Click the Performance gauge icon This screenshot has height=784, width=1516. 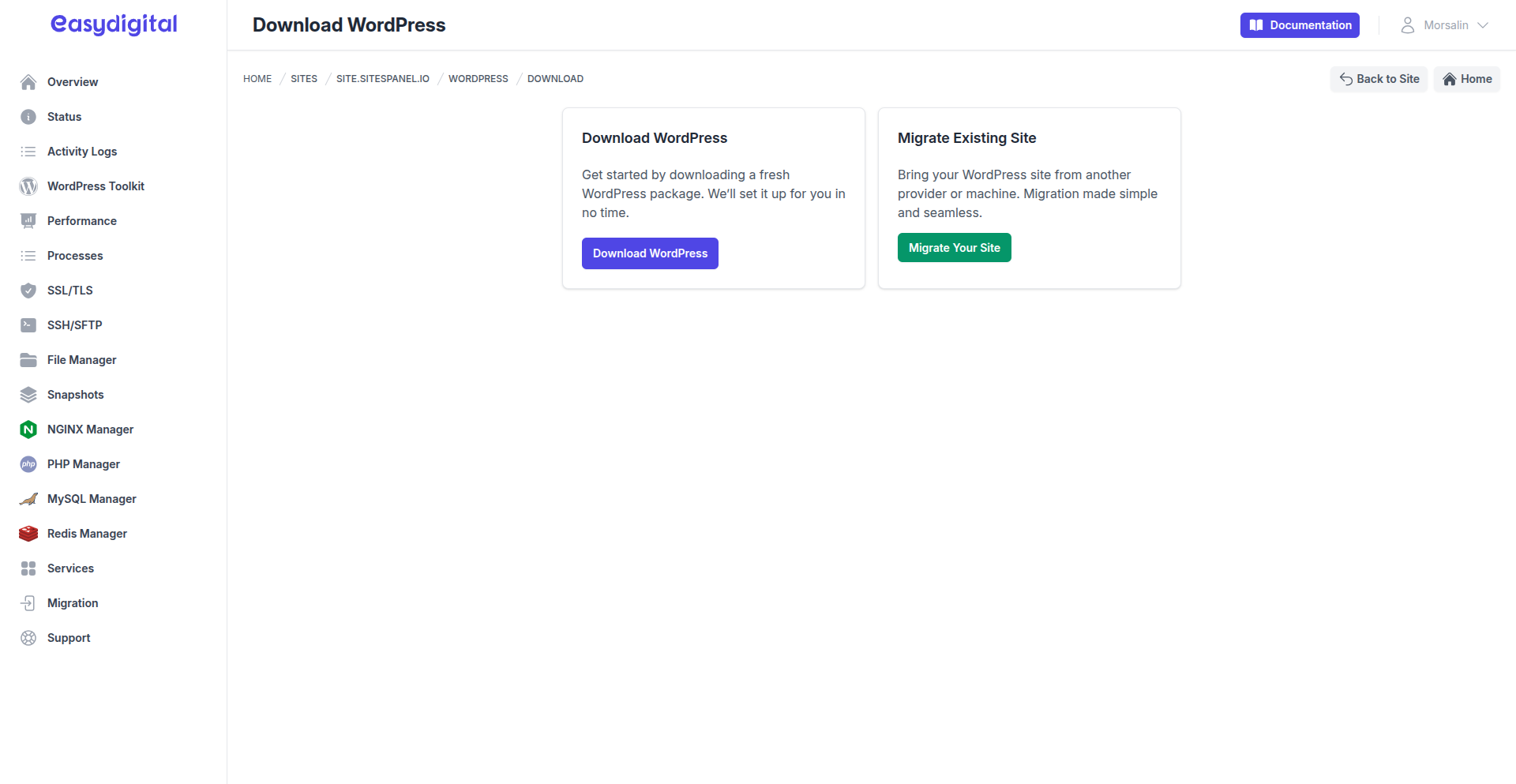click(x=28, y=220)
